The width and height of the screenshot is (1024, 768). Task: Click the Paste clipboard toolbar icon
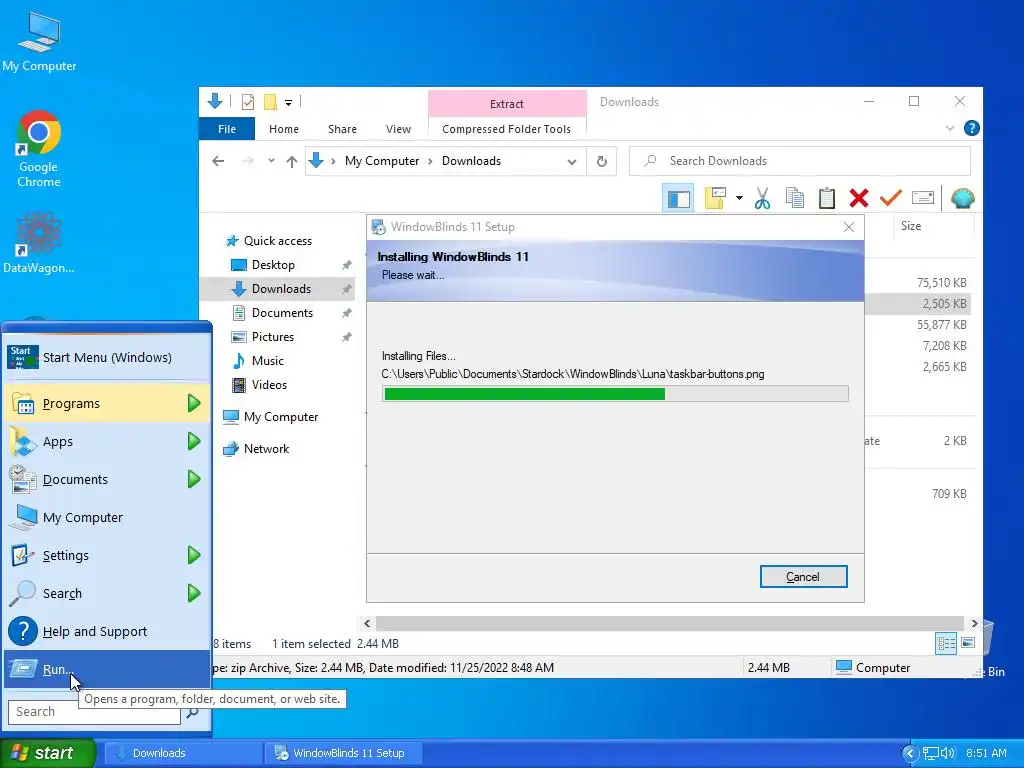pyautogui.click(x=827, y=198)
